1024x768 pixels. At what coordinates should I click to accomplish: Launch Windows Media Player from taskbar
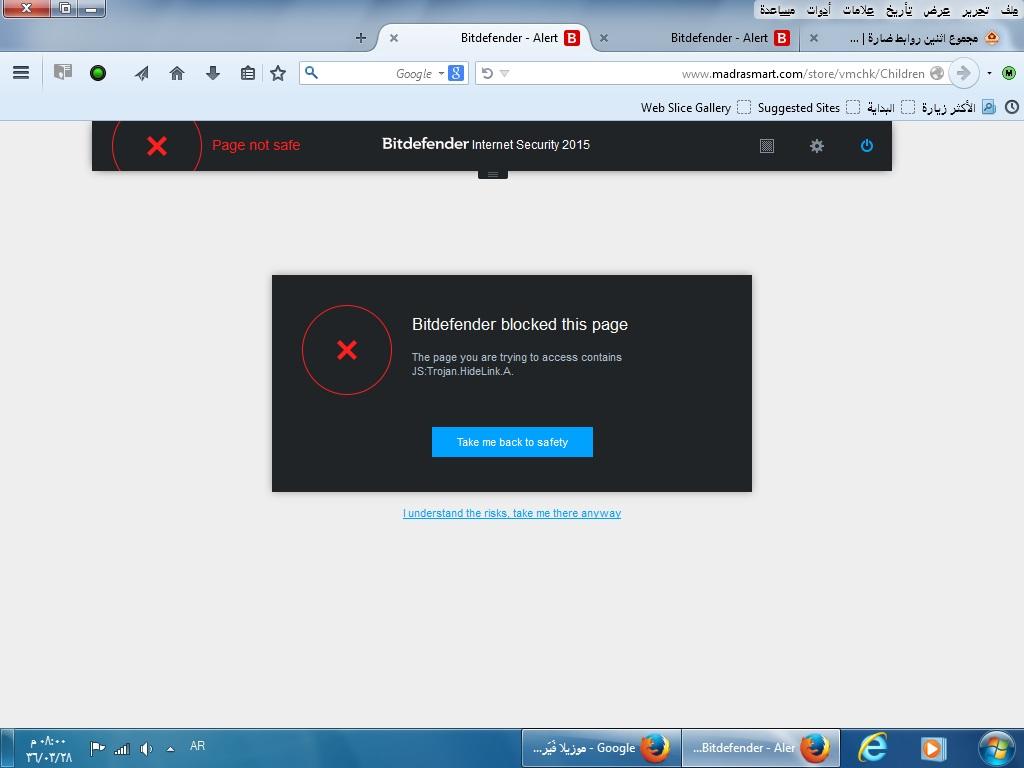(x=933, y=748)
